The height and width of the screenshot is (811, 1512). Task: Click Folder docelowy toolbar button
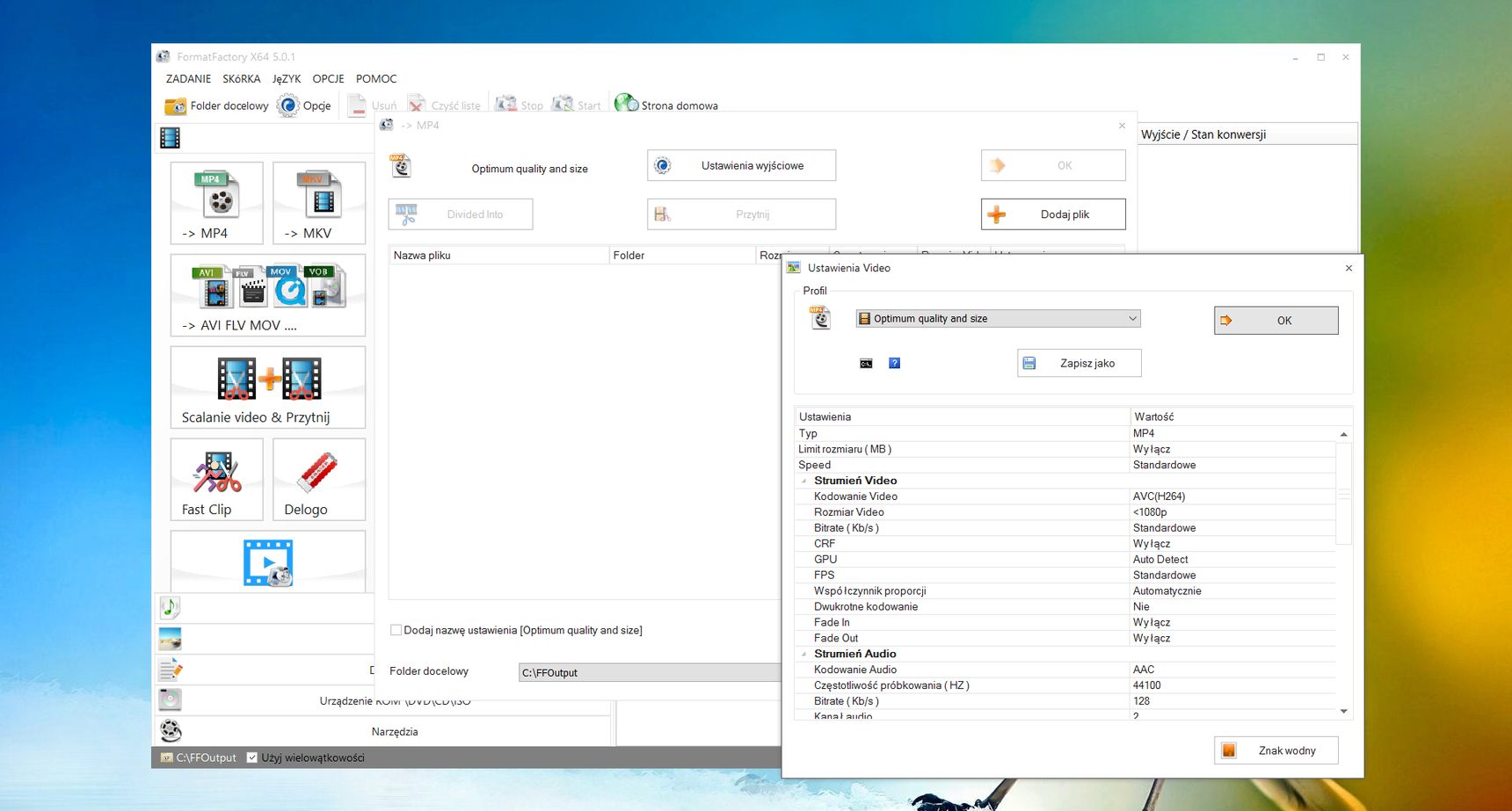coord(216,105)
